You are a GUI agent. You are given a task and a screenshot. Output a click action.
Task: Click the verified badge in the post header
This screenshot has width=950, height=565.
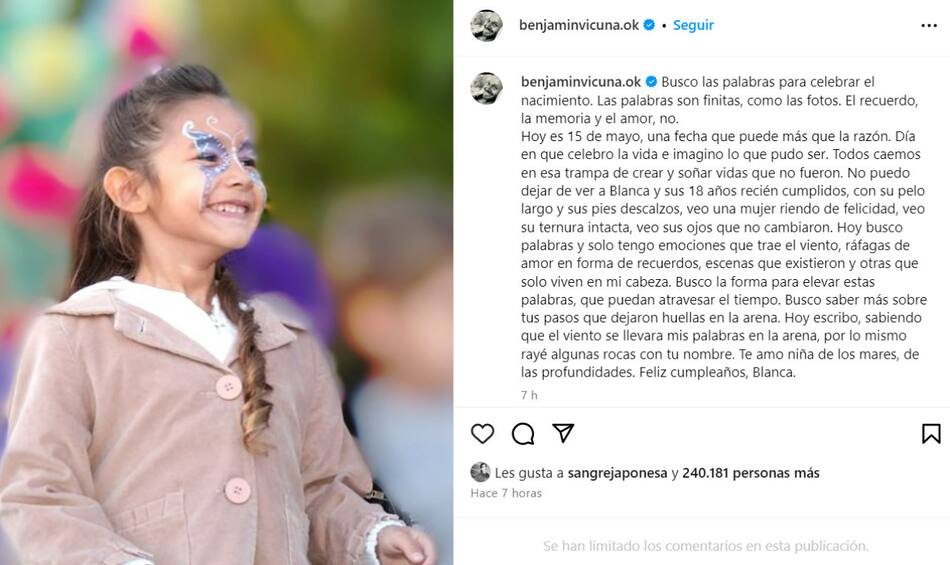tap(649, 25)
